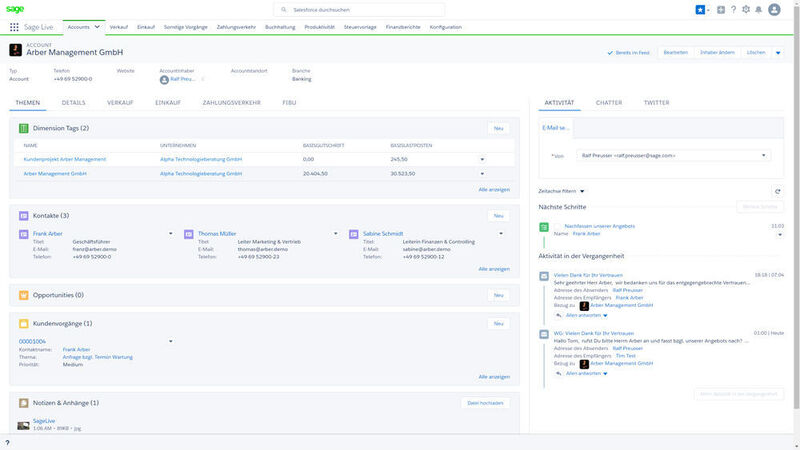The width and height of the screenshot is (800, 450).
Task: Open row menu for Kundenprojekt Arber Management
Action: tap(482, 159)
